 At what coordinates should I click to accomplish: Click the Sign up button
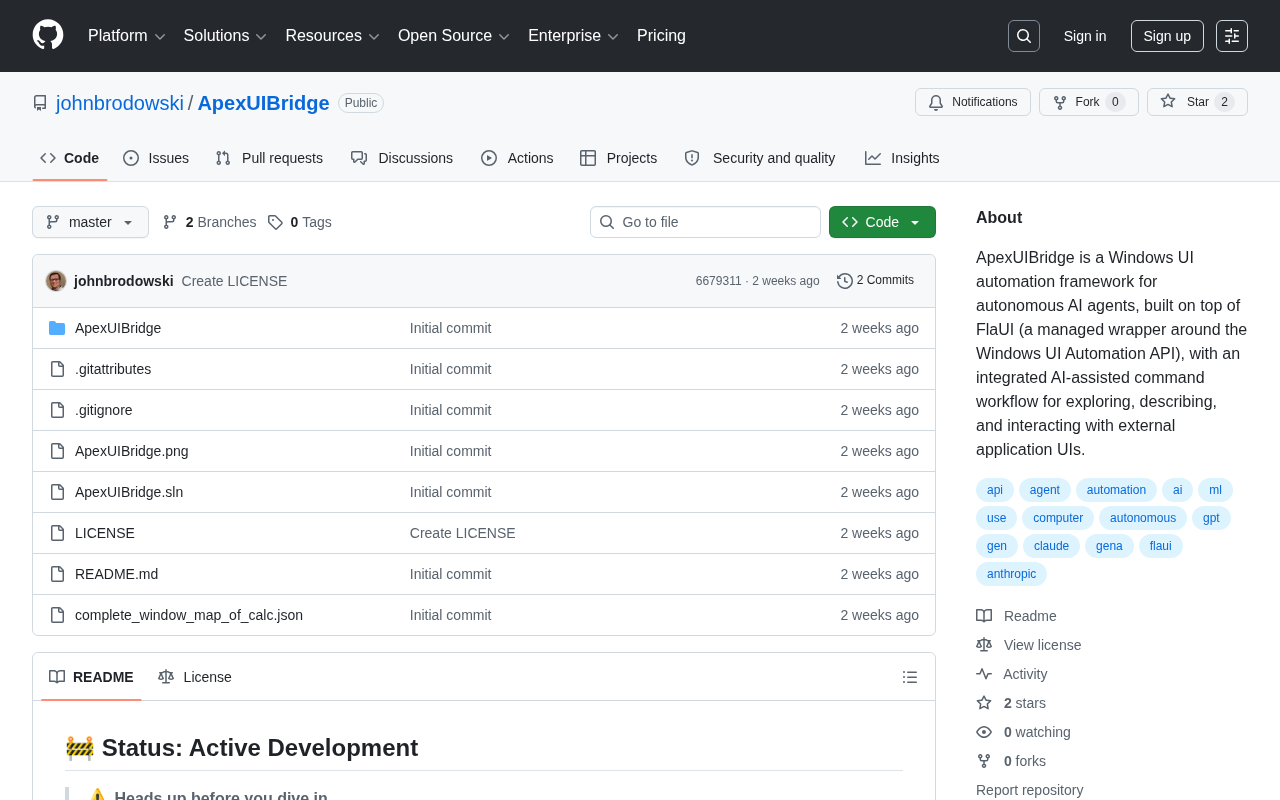click(1167, 36)
